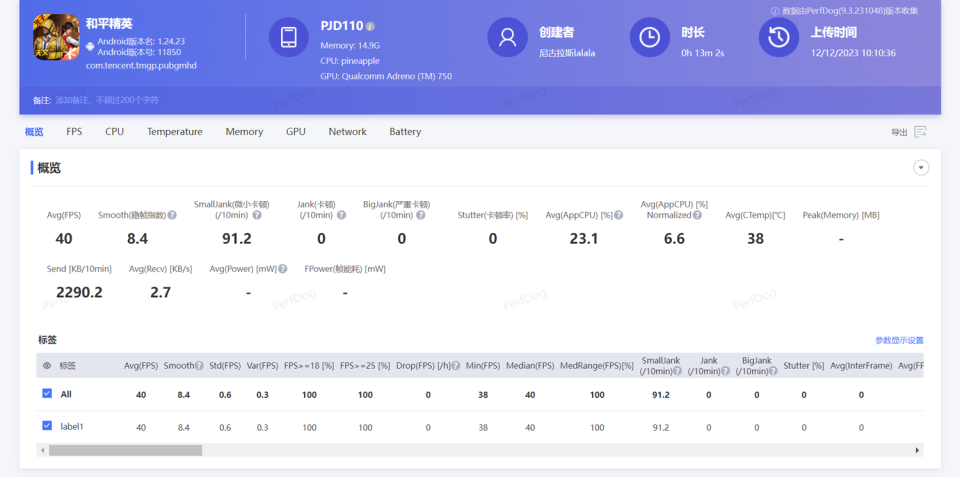Switch to the 概览 tab
This screenshot has width=960, height=477.
pos(34,132)
